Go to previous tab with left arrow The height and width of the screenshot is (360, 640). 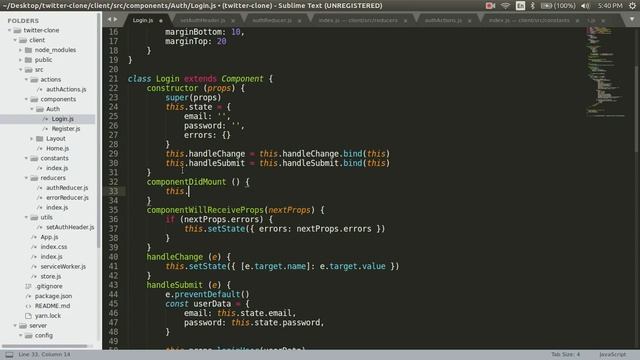click(x=109, y=19)
